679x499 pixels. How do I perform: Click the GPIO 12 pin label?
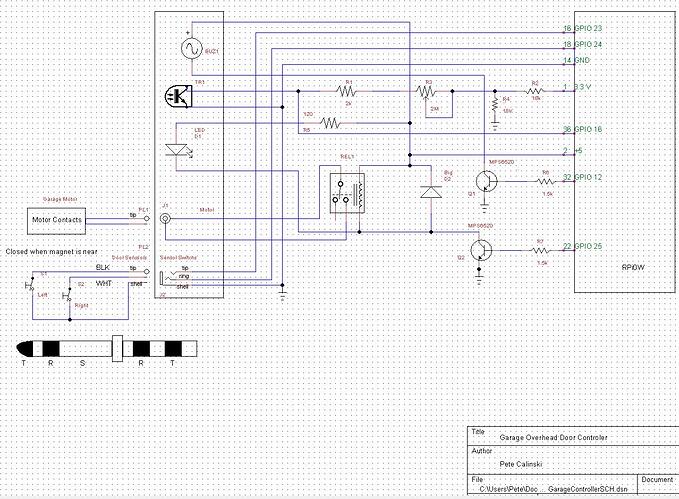click(x=588, y=177)
